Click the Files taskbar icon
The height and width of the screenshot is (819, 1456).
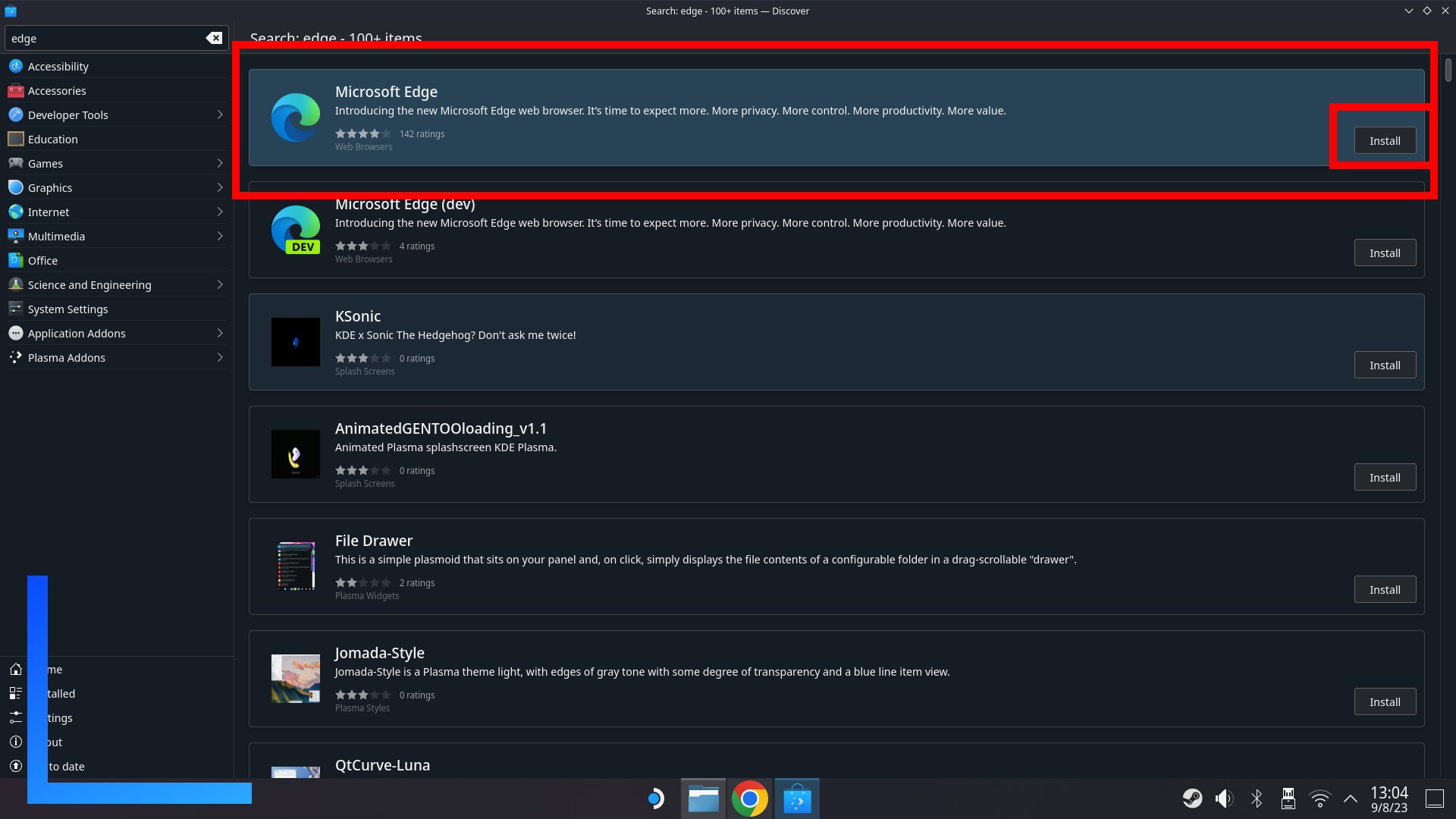(702, 798)
